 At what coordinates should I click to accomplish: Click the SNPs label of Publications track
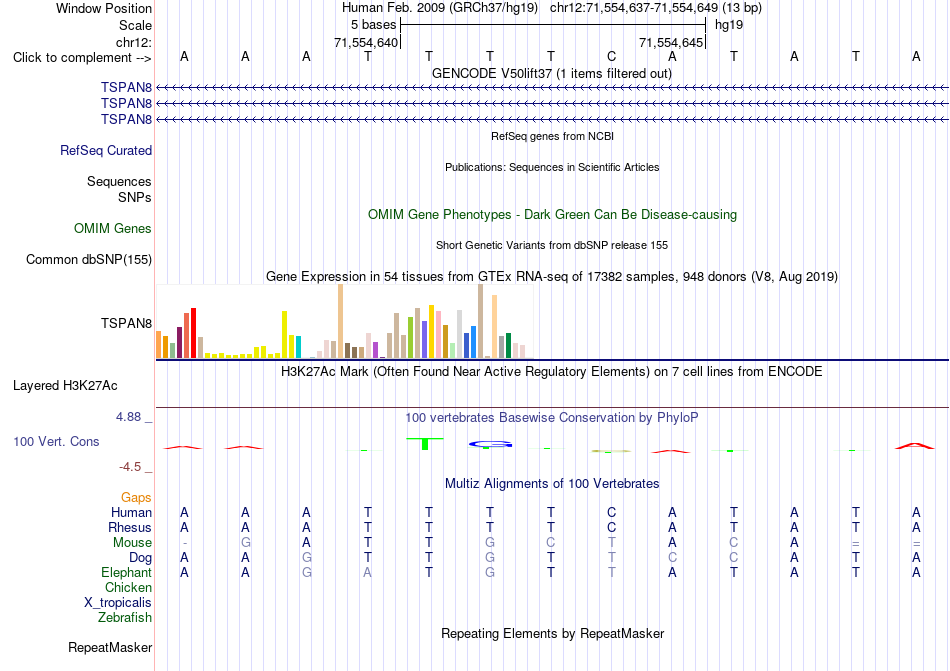point(135,197)
